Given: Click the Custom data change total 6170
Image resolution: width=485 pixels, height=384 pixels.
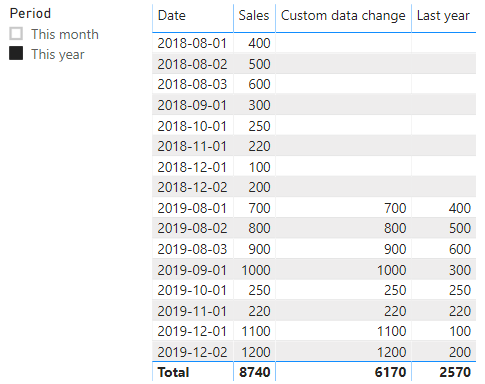Looking at the screenshot, I should coord(390,372).
